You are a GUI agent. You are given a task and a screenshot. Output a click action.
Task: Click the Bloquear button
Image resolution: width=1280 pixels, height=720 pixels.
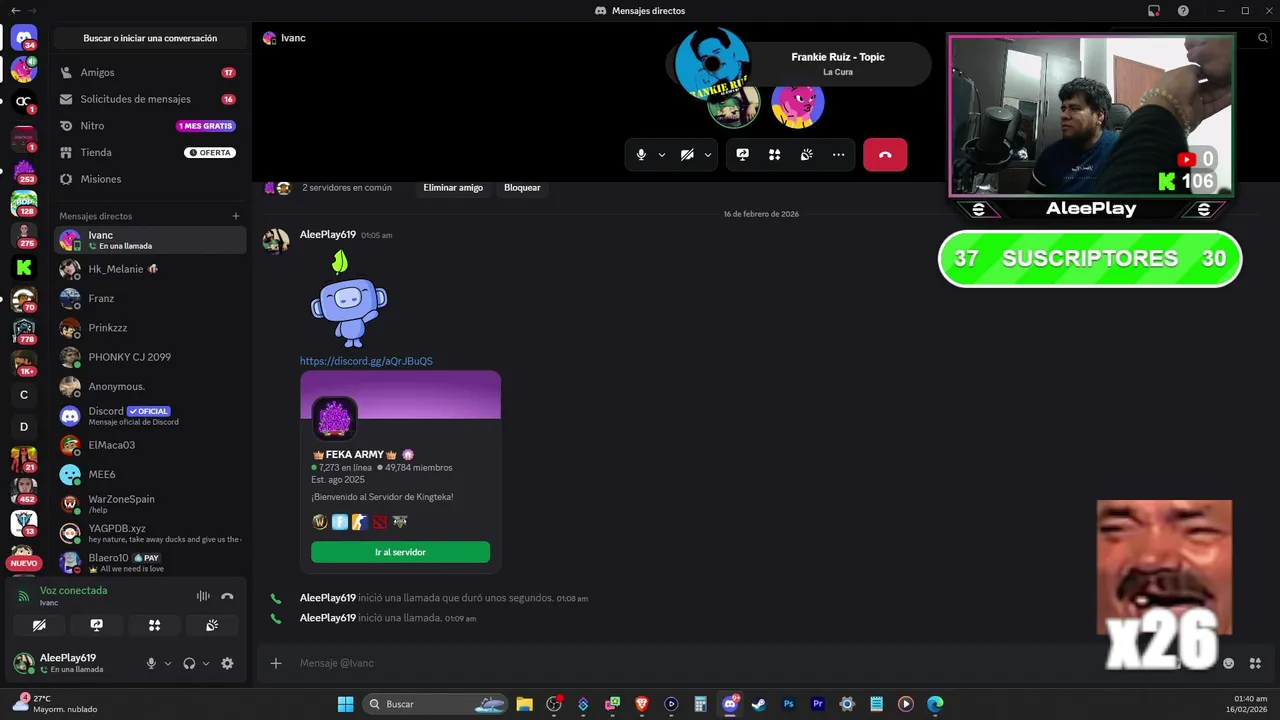(522, 188)
